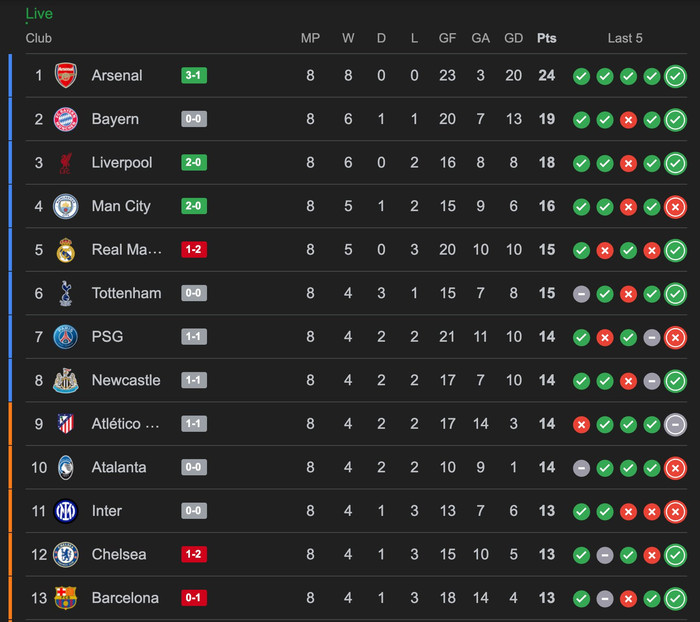Image resolution: width=700 pixels, height=622 pixels.
Task: Click the Inter club crest
Action: tap(66, 511)
